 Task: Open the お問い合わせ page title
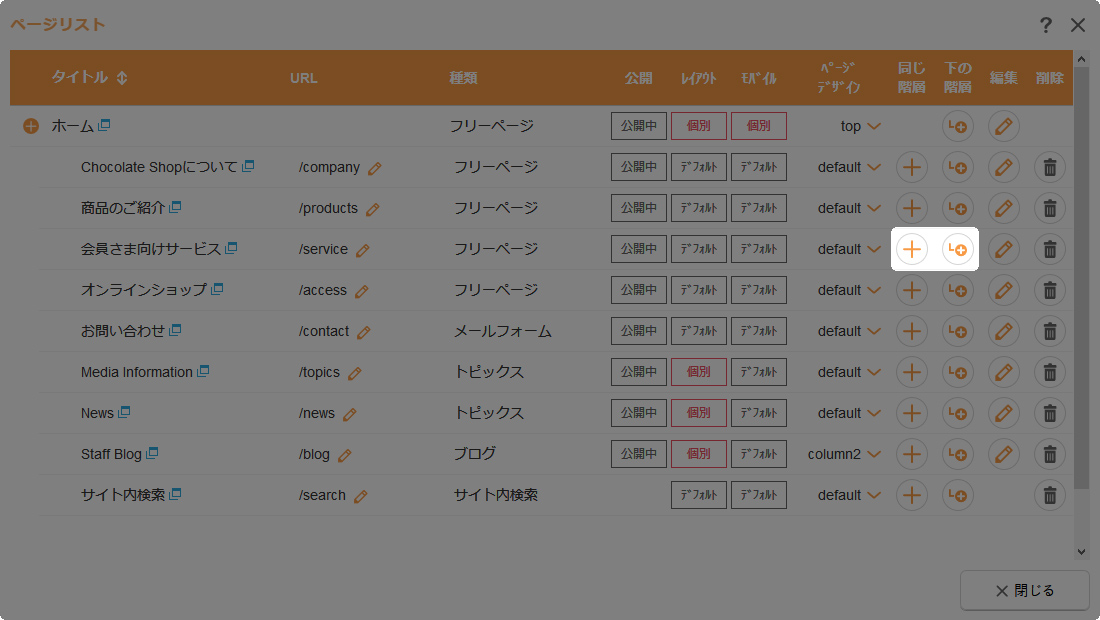[123, 331]
